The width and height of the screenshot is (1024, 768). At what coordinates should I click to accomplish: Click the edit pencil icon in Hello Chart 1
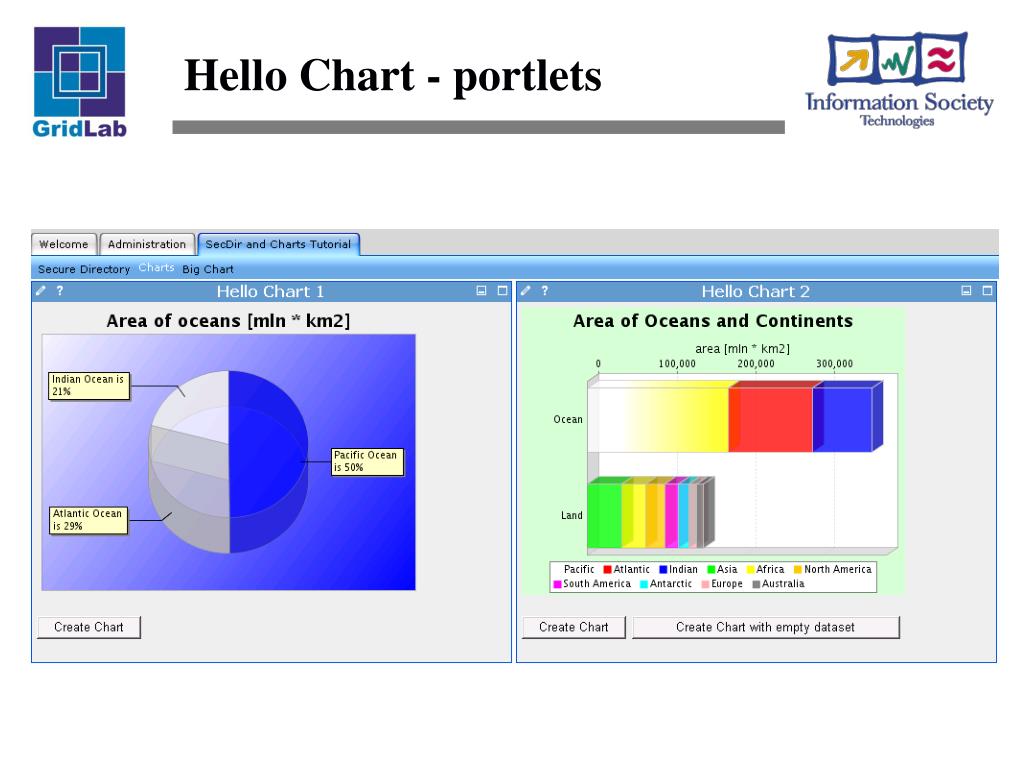coord(41,291)
